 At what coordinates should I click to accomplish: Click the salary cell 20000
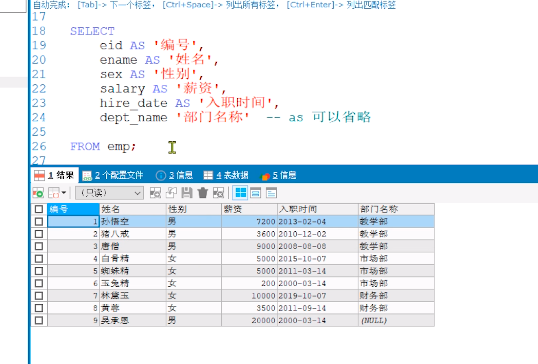tap(249, 320)
